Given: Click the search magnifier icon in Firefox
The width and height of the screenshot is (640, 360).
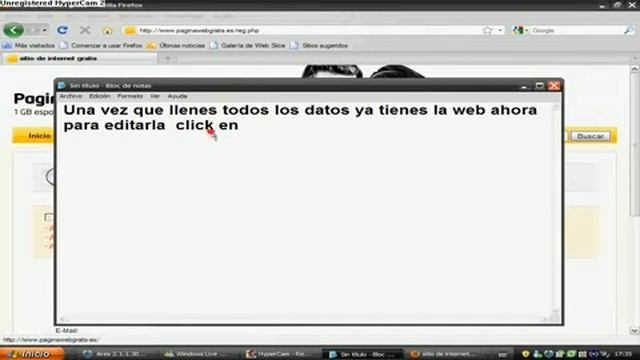Looking at the screenshot, I should click(629, 30).
